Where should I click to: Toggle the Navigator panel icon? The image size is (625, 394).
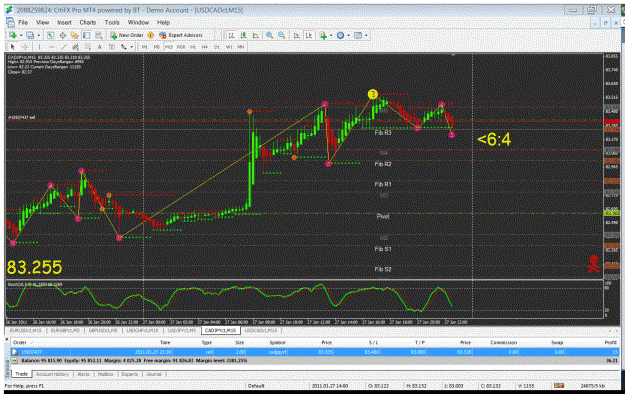(74, 35)
